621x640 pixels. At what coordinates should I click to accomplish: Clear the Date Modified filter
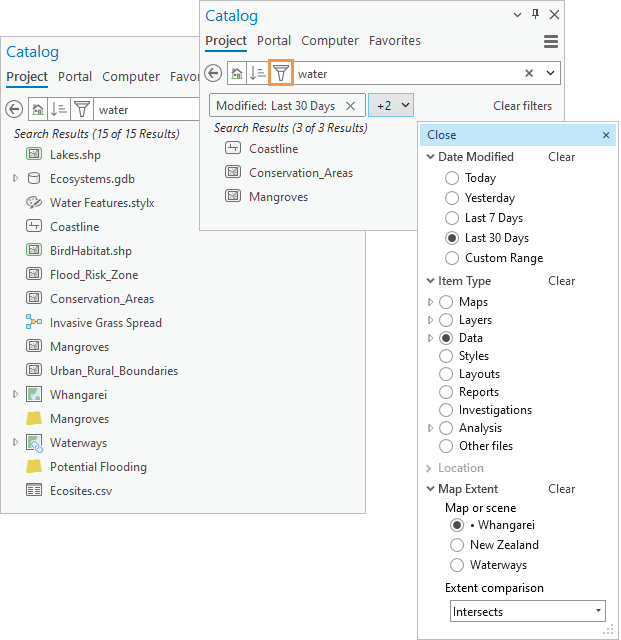561,157
